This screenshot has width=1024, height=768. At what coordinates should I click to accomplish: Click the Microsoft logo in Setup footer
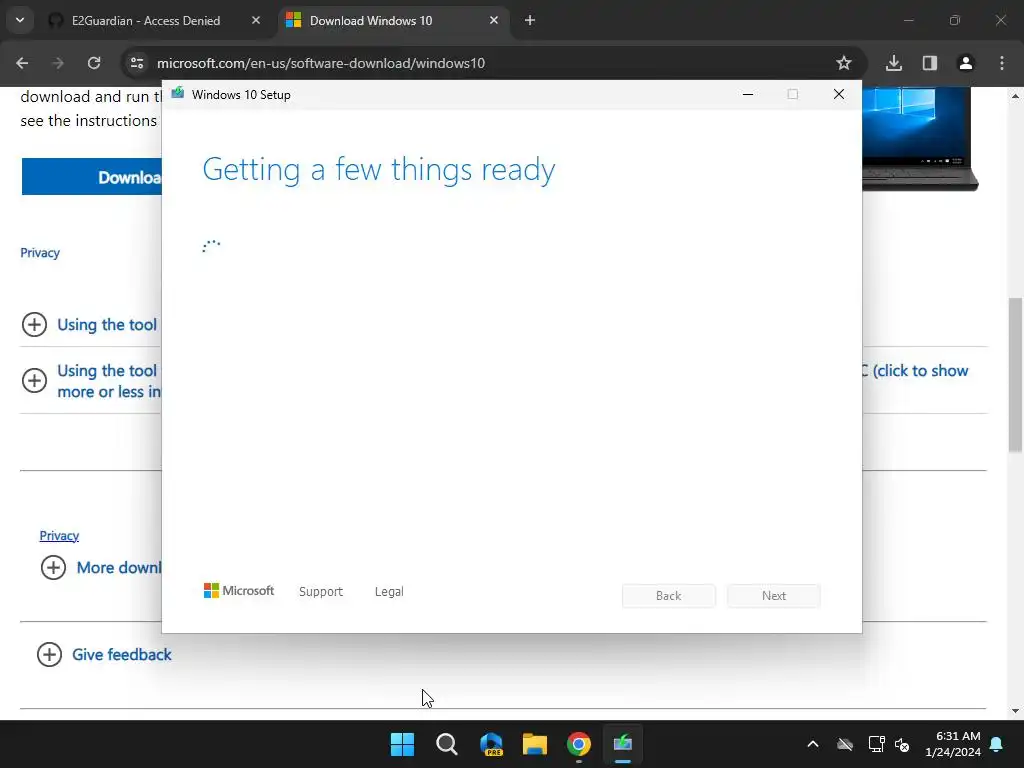(x=239, y=591)
